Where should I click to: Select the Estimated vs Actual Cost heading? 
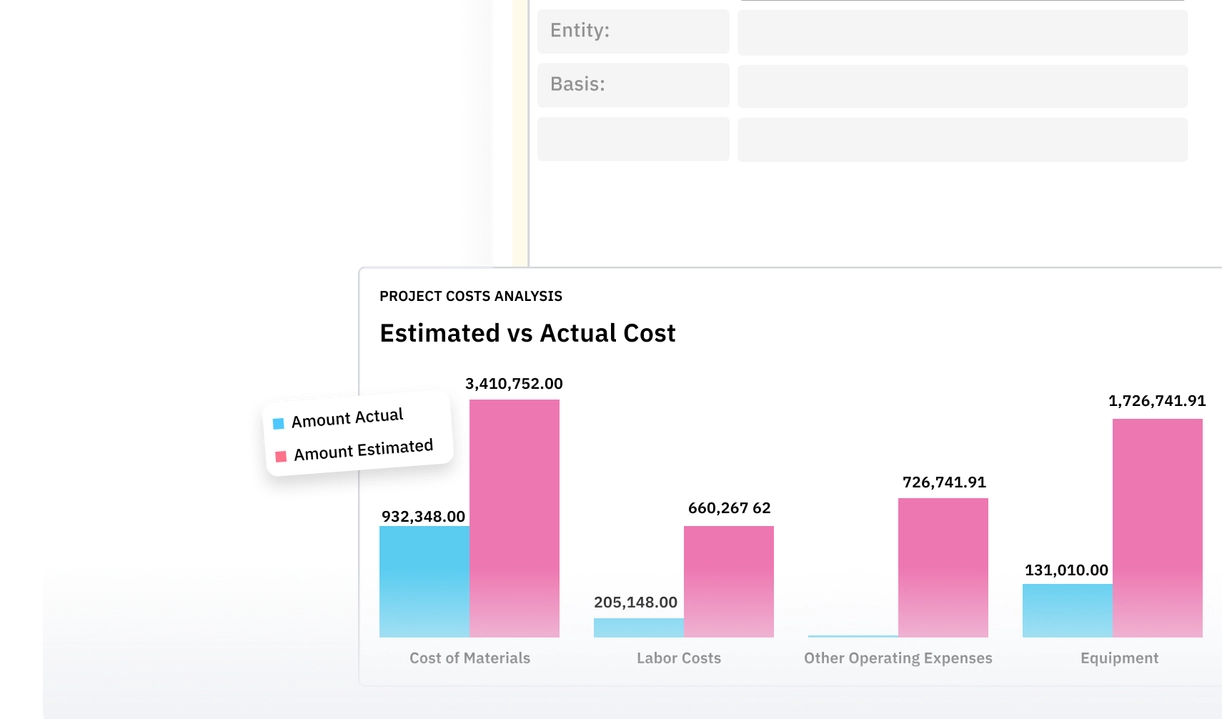pos(528,333)
